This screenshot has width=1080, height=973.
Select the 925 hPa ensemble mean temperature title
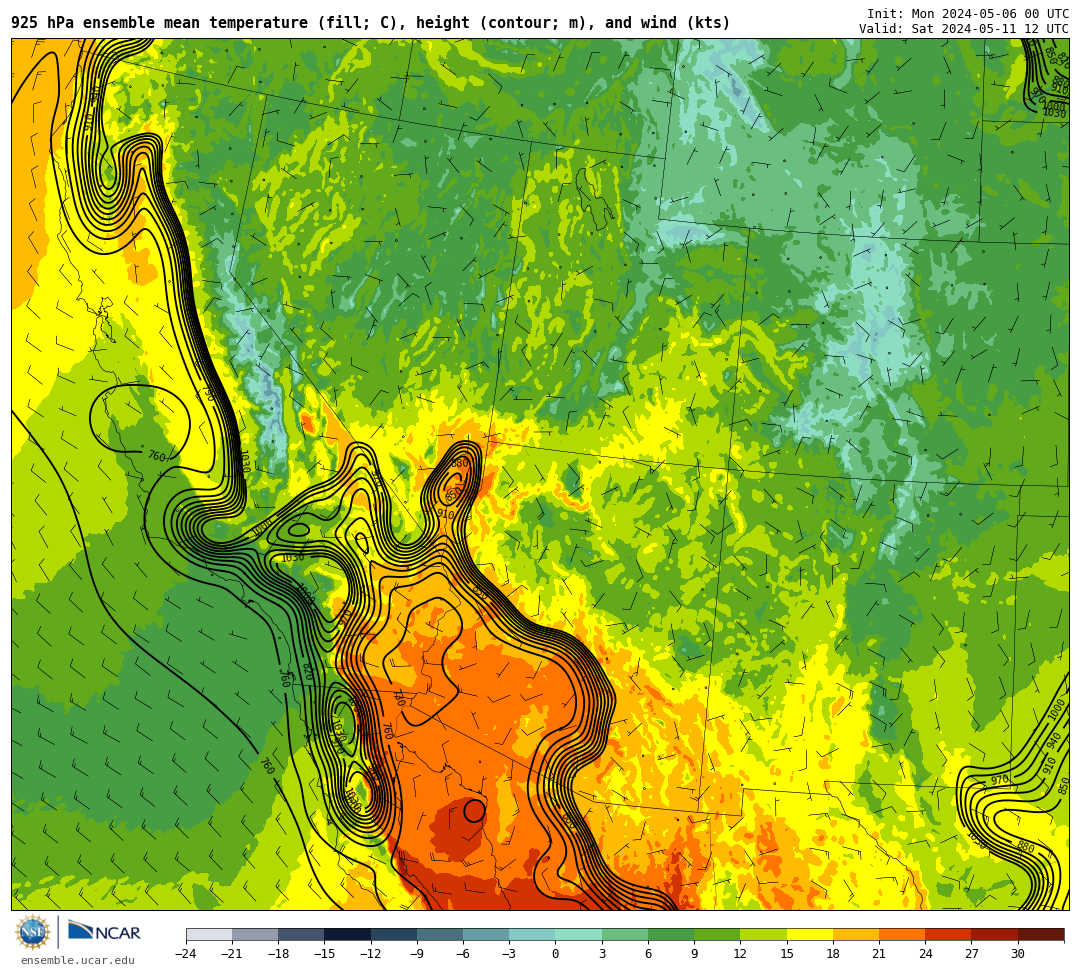click(371, 23)
